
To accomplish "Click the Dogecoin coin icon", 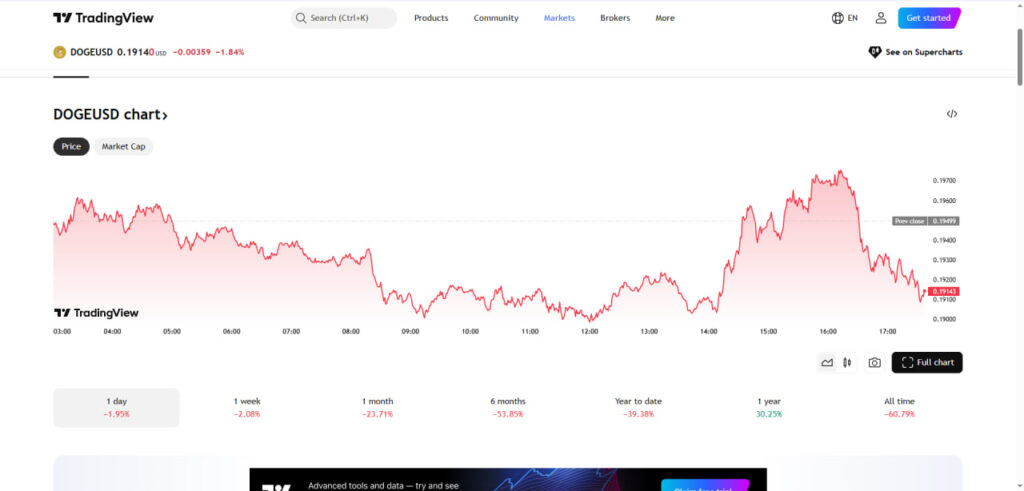I will [x=59, y=52].
